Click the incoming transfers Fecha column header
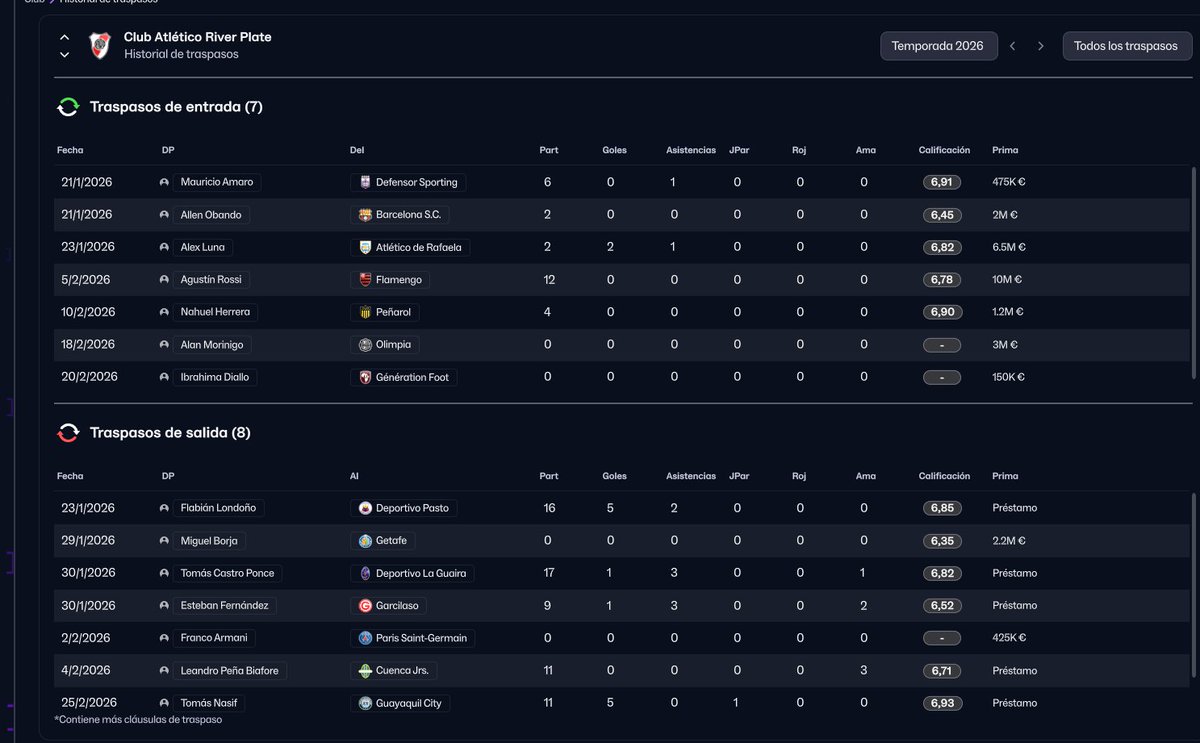This screenshot has width=1200, height=743. click(x=70, y=150)
